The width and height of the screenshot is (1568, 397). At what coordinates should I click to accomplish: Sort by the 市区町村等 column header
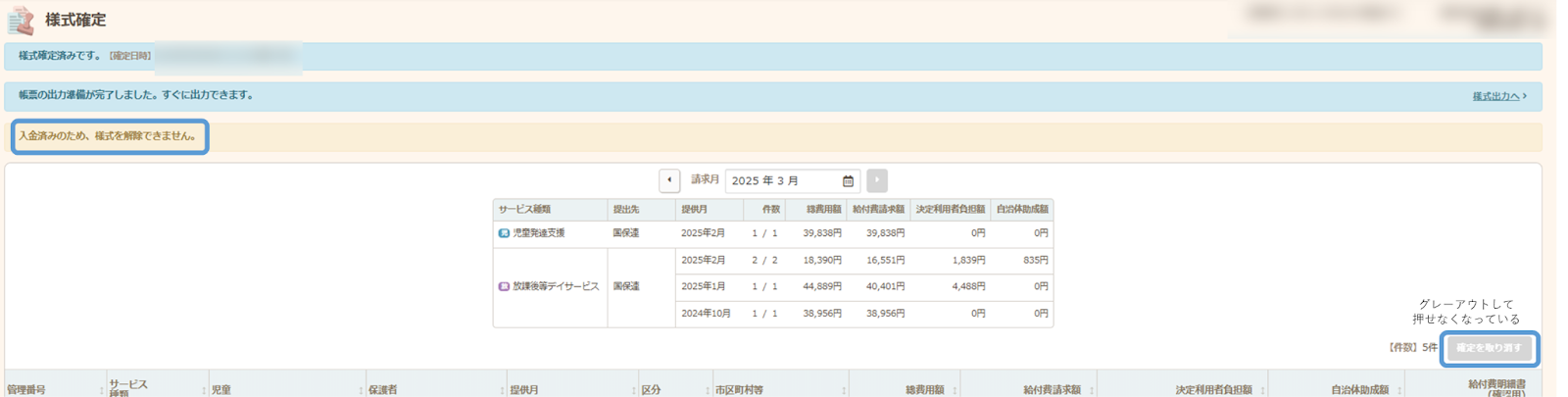739,390
